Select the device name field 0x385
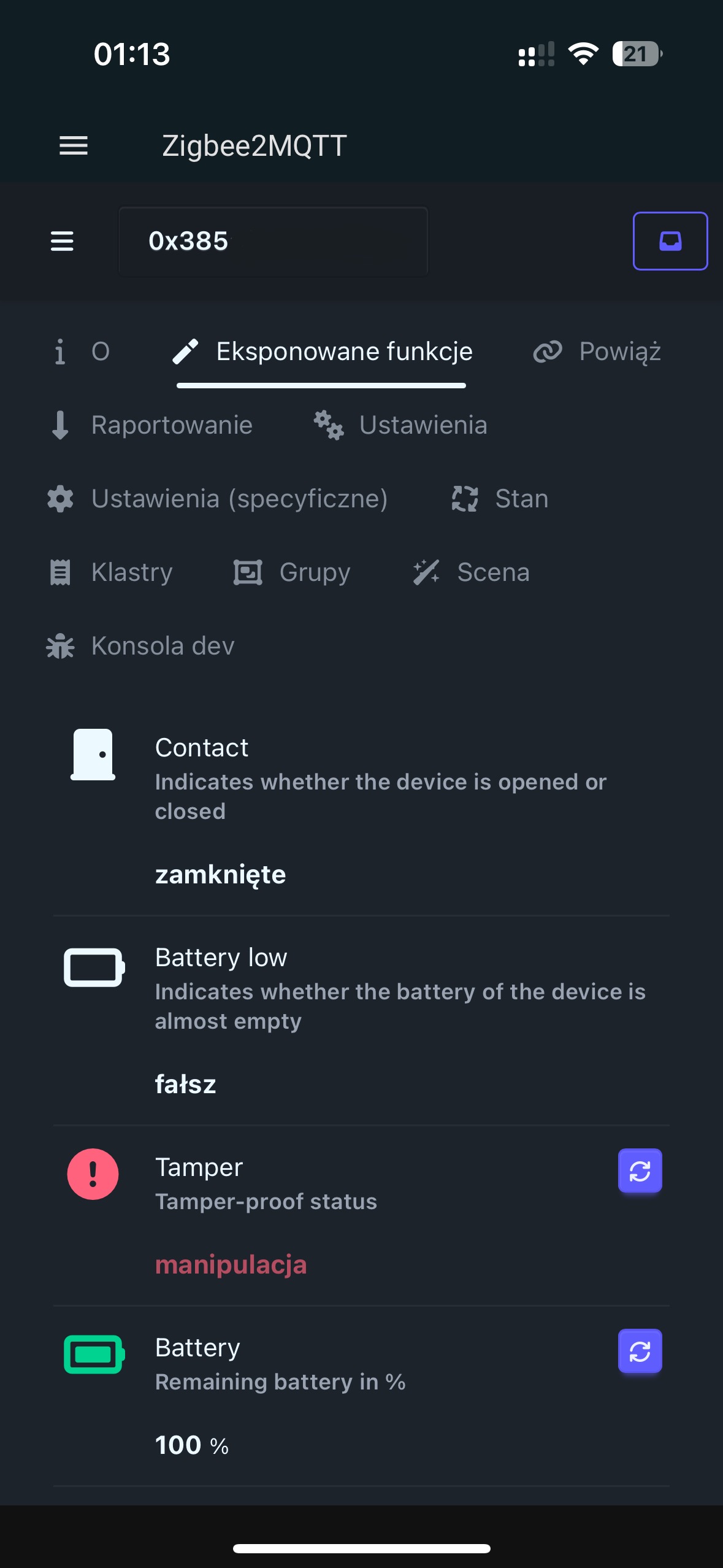 click(x=273, y=241)
